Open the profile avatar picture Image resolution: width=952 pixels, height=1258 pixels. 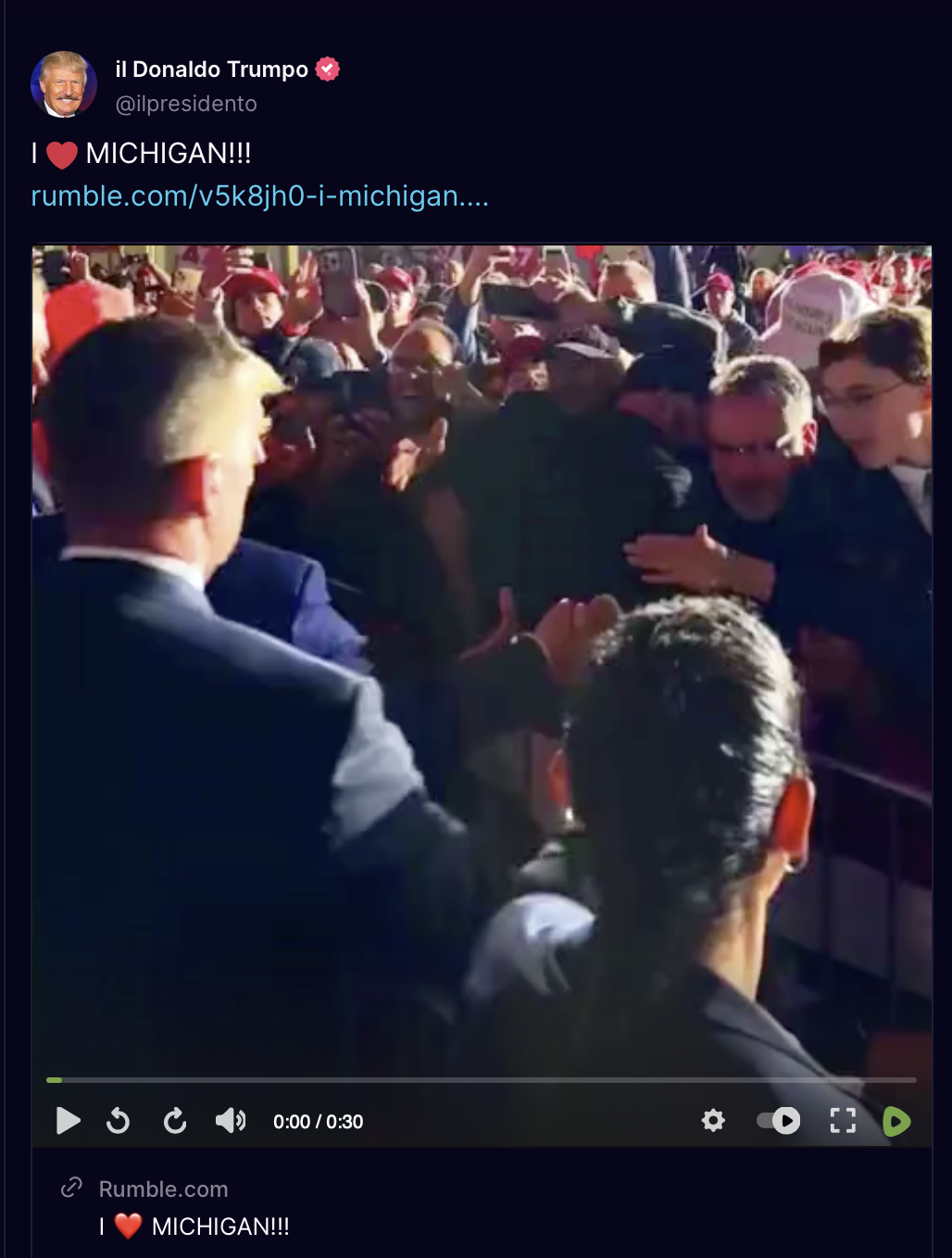(64, 84)
